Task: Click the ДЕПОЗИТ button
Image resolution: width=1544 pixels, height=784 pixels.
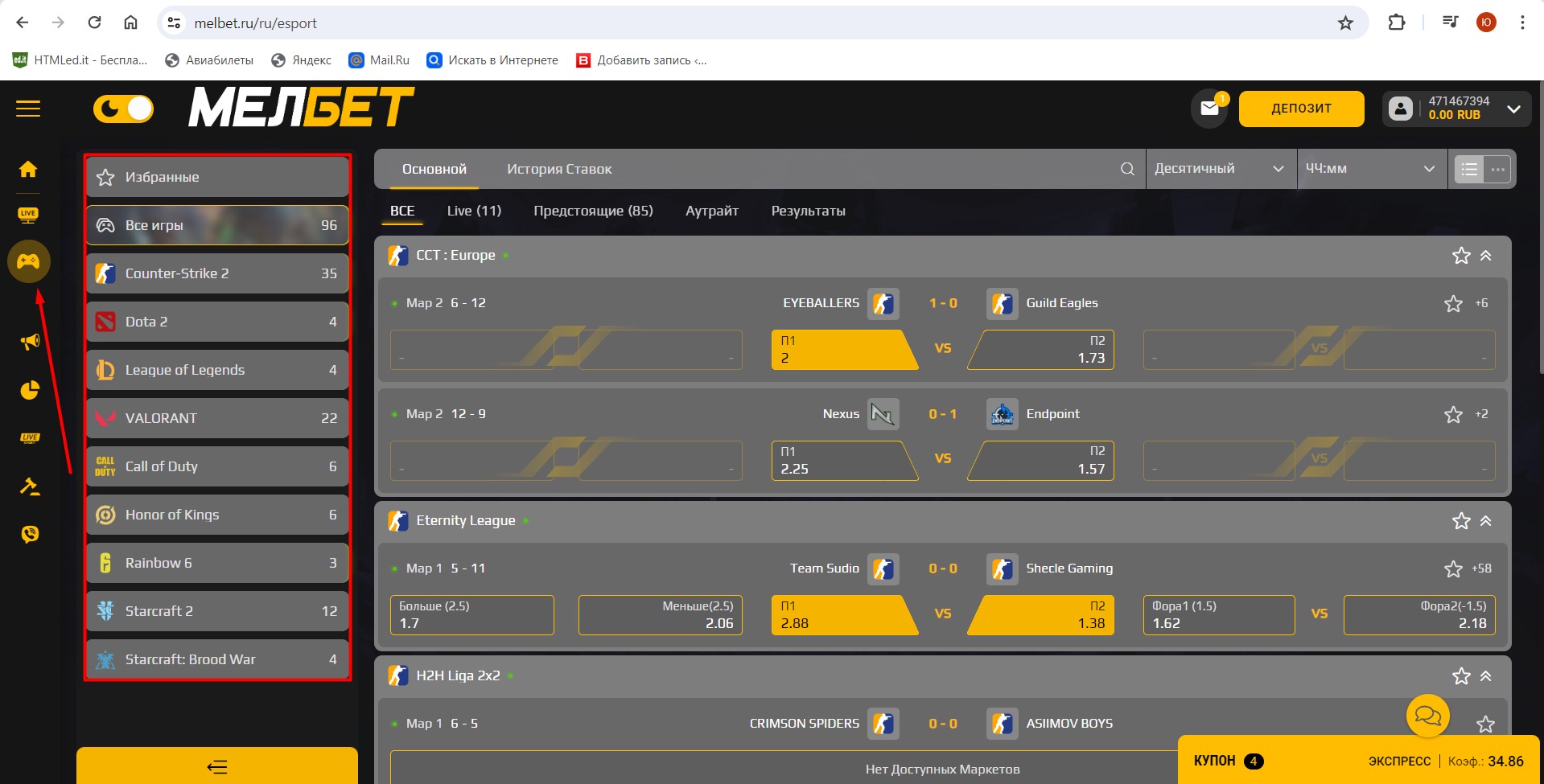Action: 1301,109
